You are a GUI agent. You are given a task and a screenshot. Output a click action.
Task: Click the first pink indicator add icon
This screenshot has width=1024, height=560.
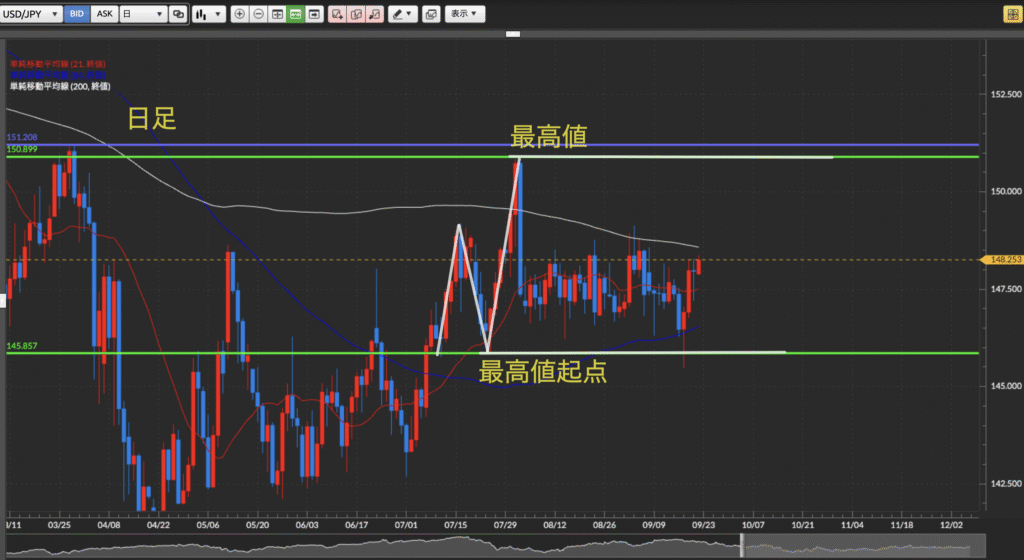coord(337,15)
